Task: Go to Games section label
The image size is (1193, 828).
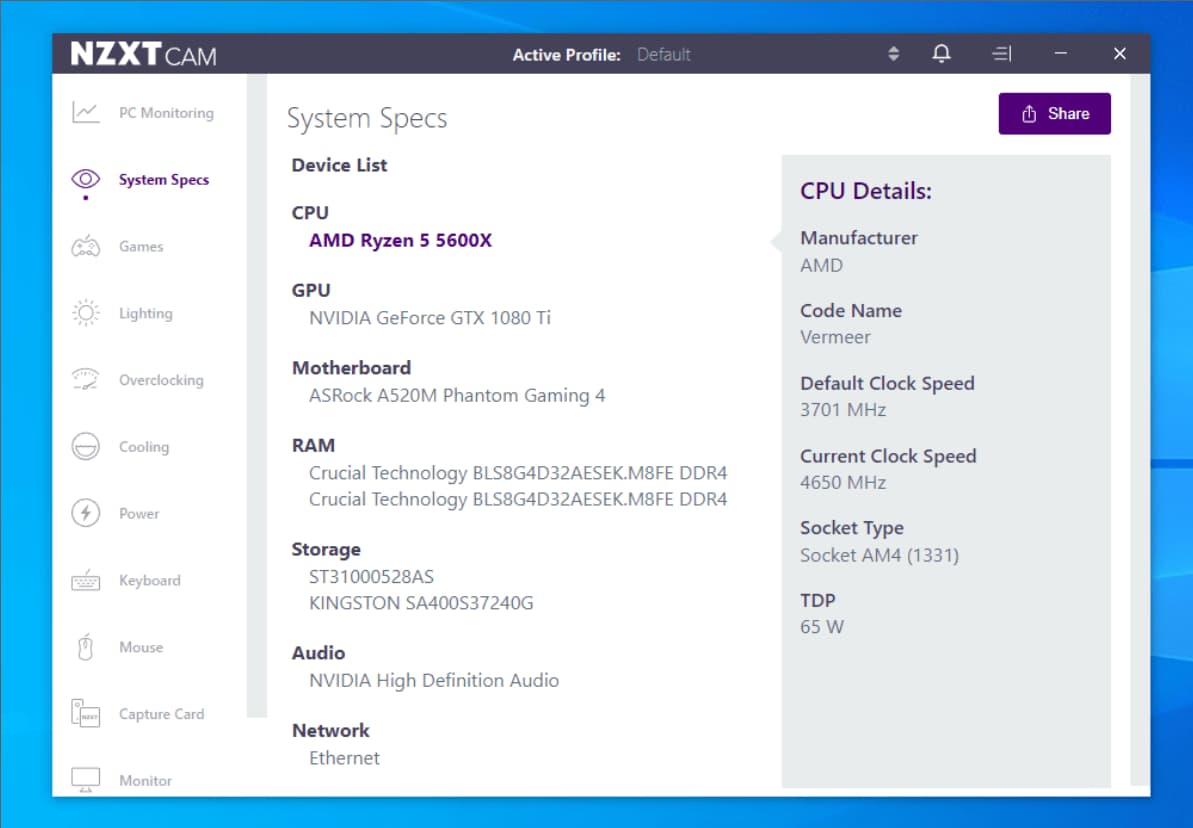Action: tap(141, 247)
